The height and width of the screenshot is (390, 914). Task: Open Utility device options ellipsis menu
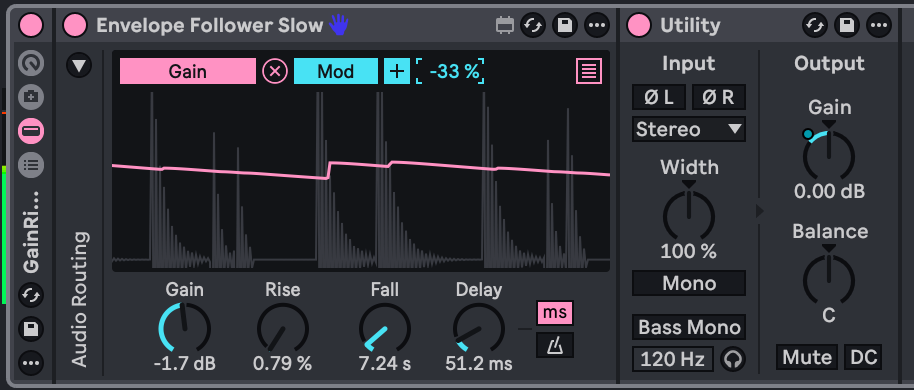pyautogui.click(x=878, y=26)
